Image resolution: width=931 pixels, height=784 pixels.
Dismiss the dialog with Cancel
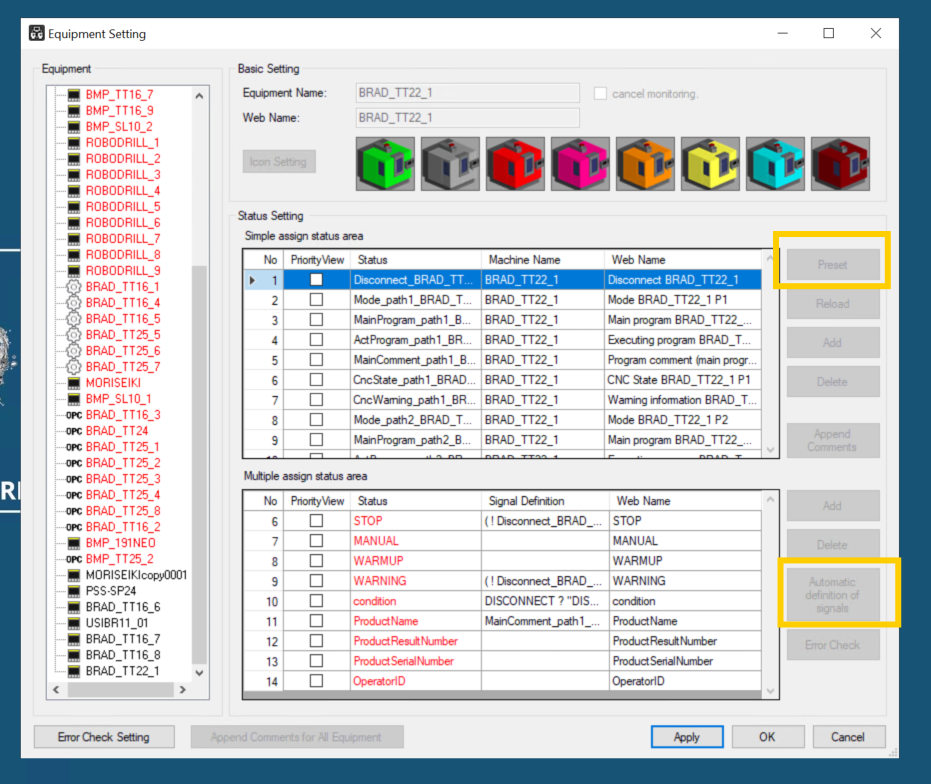coord(848,737)
